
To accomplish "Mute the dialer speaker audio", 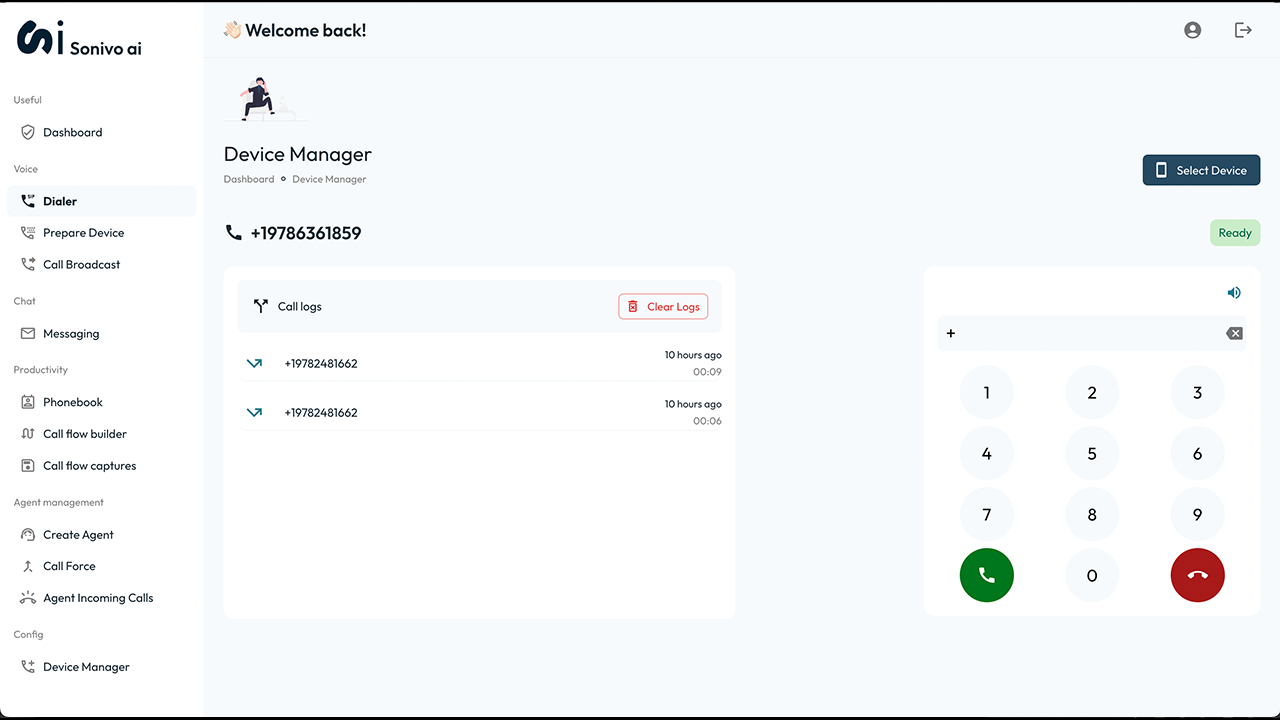I will point(1234,292).
